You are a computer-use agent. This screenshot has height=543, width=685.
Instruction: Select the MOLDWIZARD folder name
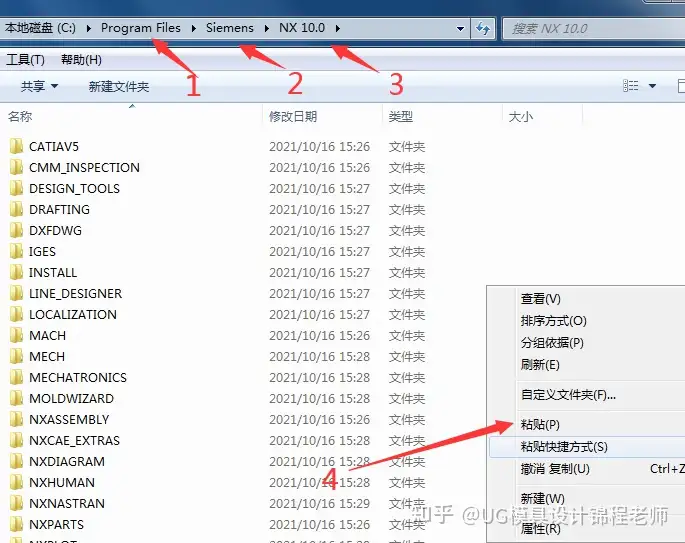coord(71,398)
